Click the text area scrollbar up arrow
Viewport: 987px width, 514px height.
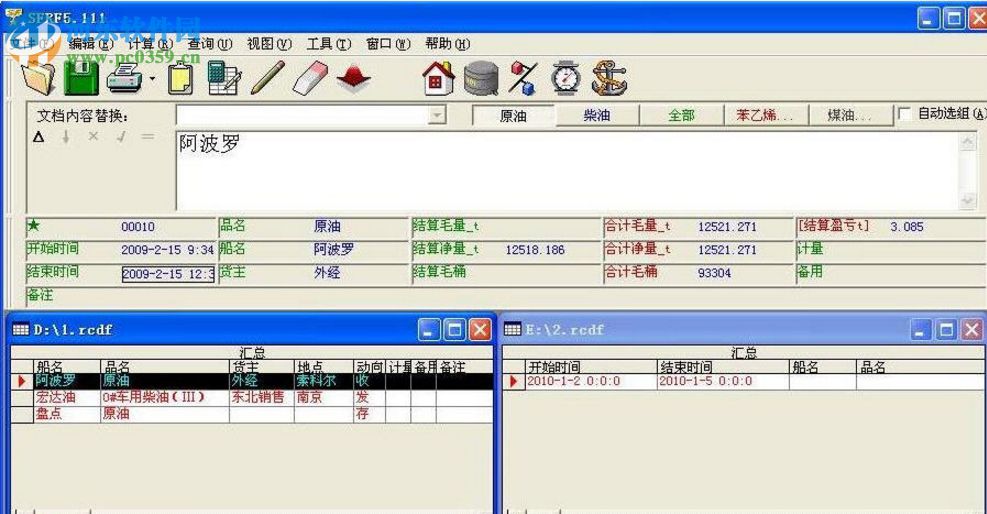coord(967,142)
